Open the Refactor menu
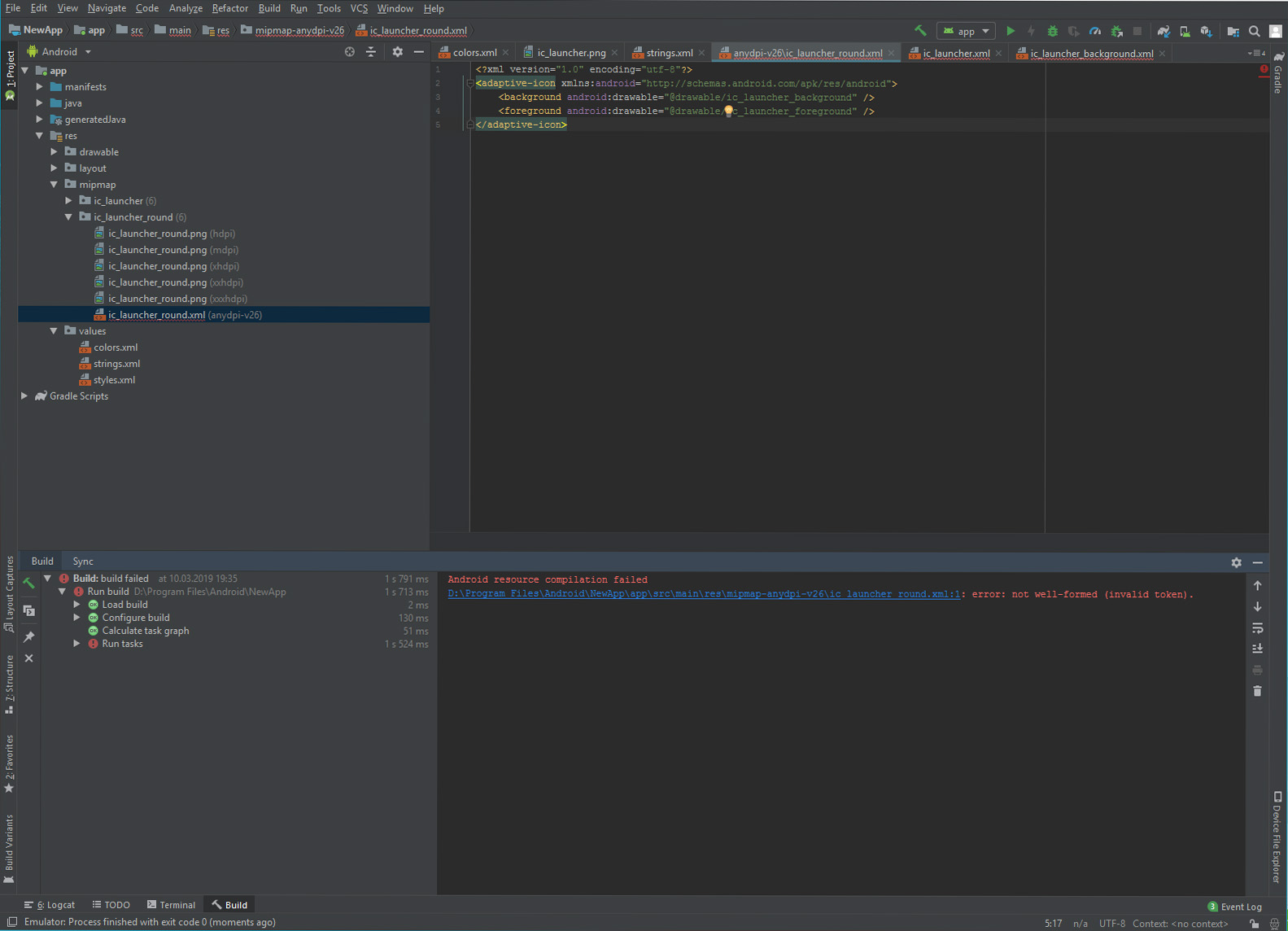The height and width of the screenshot is (931, 1288). coord(229,8)
